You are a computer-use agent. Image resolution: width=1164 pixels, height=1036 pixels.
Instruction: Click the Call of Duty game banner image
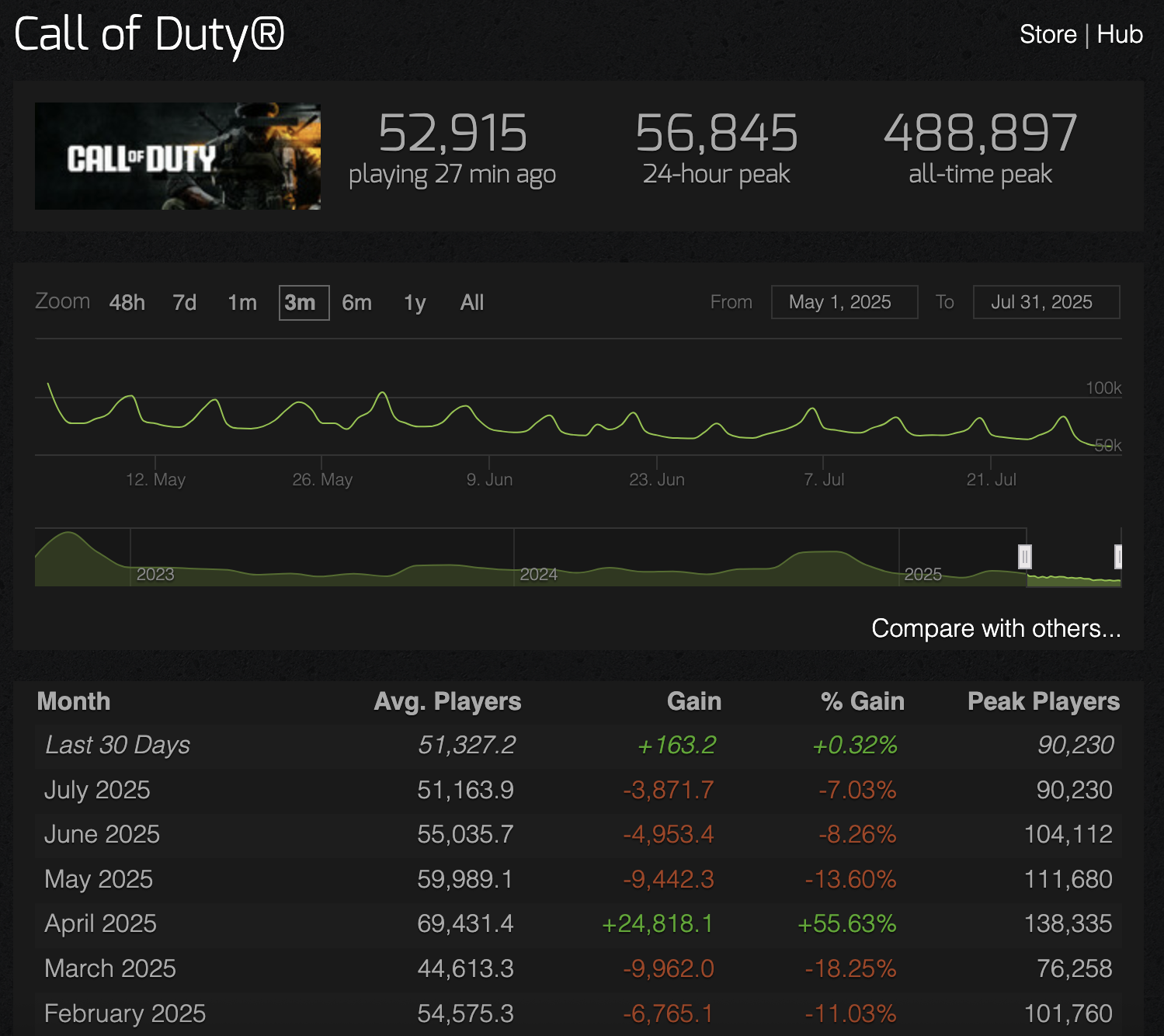point(178,156)
